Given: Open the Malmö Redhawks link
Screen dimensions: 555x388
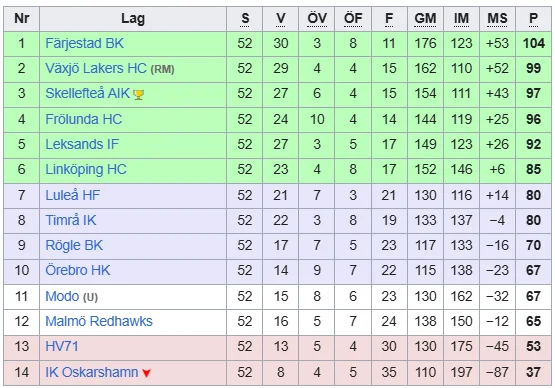Looking at the screenshot, I should click(99, 321).
